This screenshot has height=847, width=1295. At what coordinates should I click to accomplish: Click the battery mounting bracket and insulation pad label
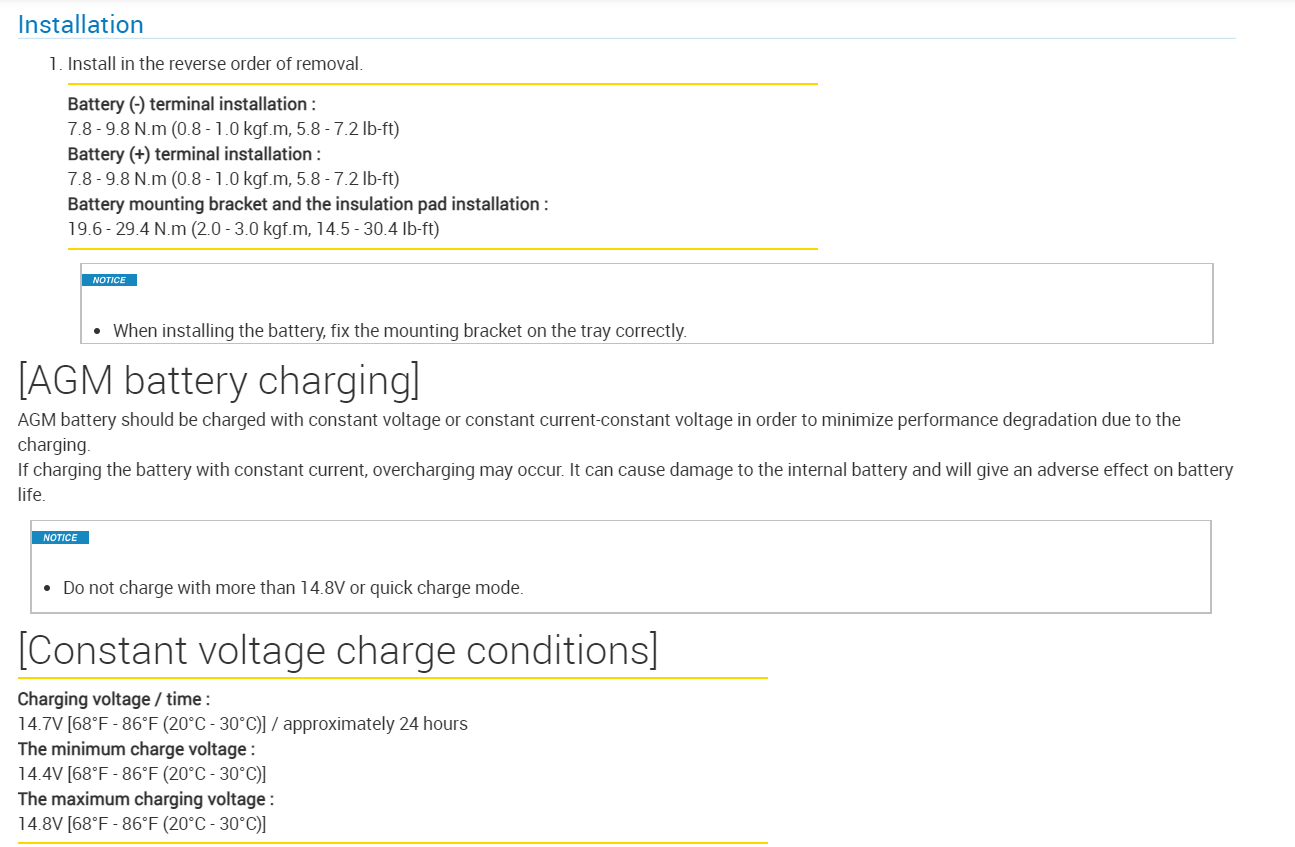pyautogui.click(x=308, y=204)
